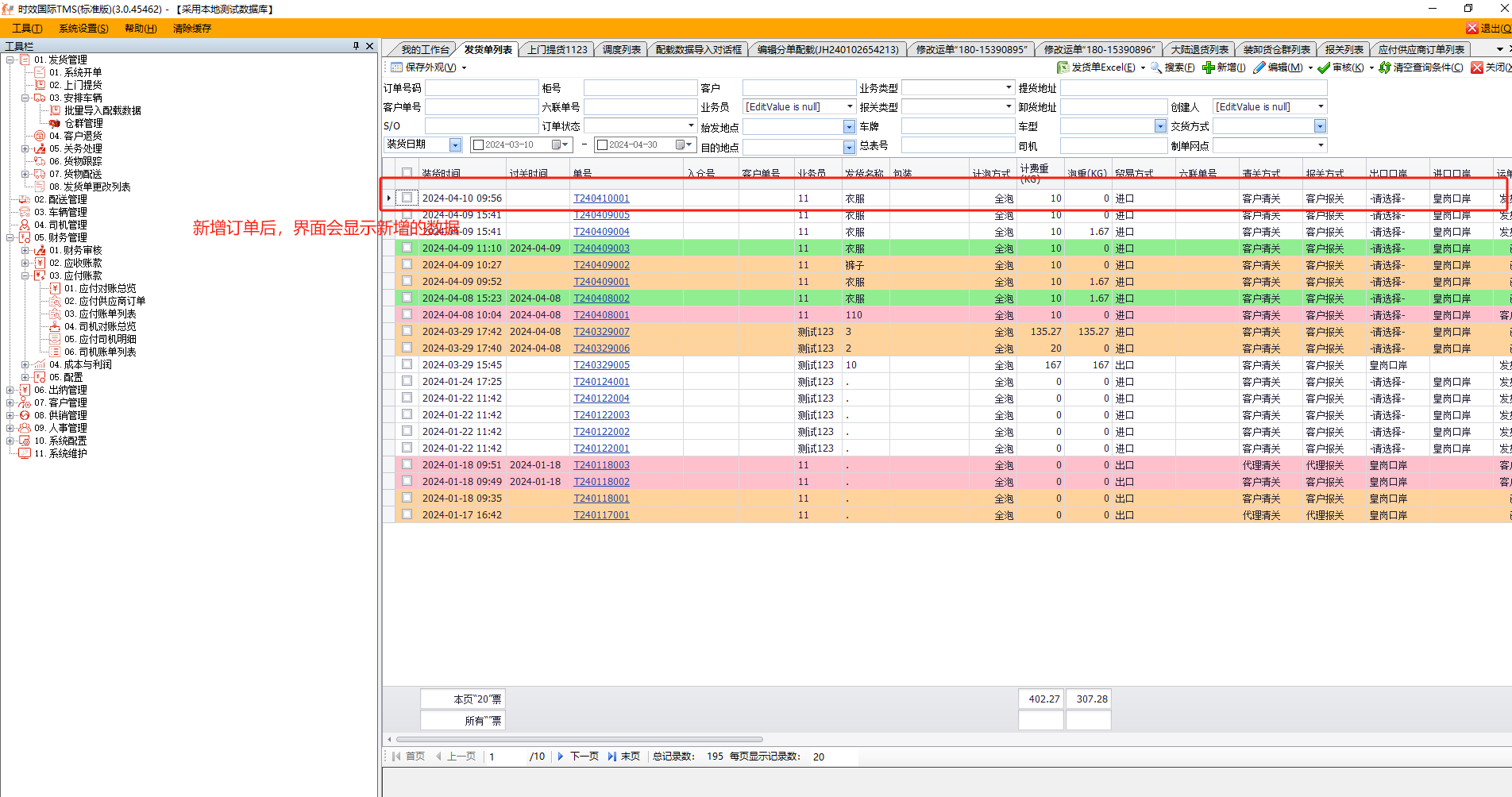Export via 发货单Excel icon
This screenshot has height=797, width=1512.
[1063, 67]
